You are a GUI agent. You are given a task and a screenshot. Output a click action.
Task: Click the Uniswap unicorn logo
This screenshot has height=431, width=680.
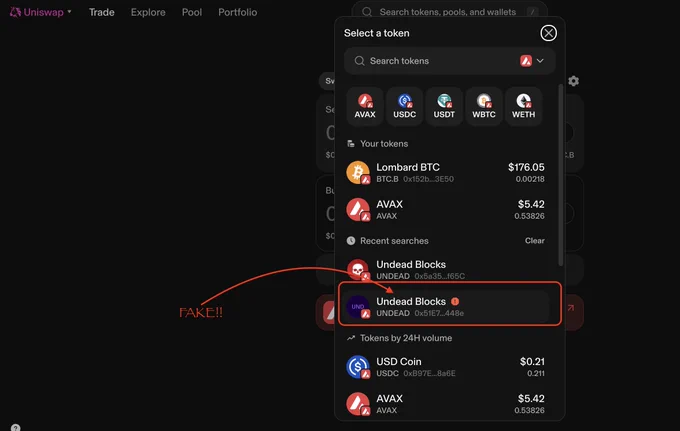point(15,12)
